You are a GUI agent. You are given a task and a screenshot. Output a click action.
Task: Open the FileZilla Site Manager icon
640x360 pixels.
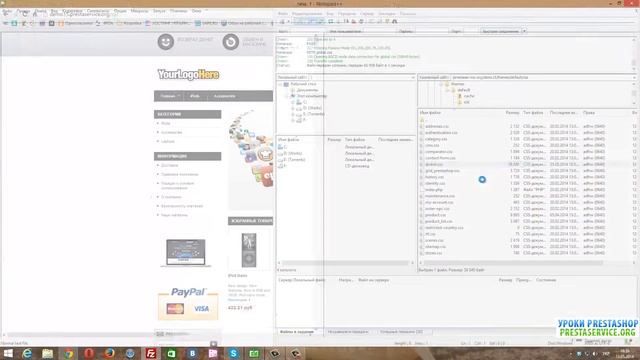(282, 21)
